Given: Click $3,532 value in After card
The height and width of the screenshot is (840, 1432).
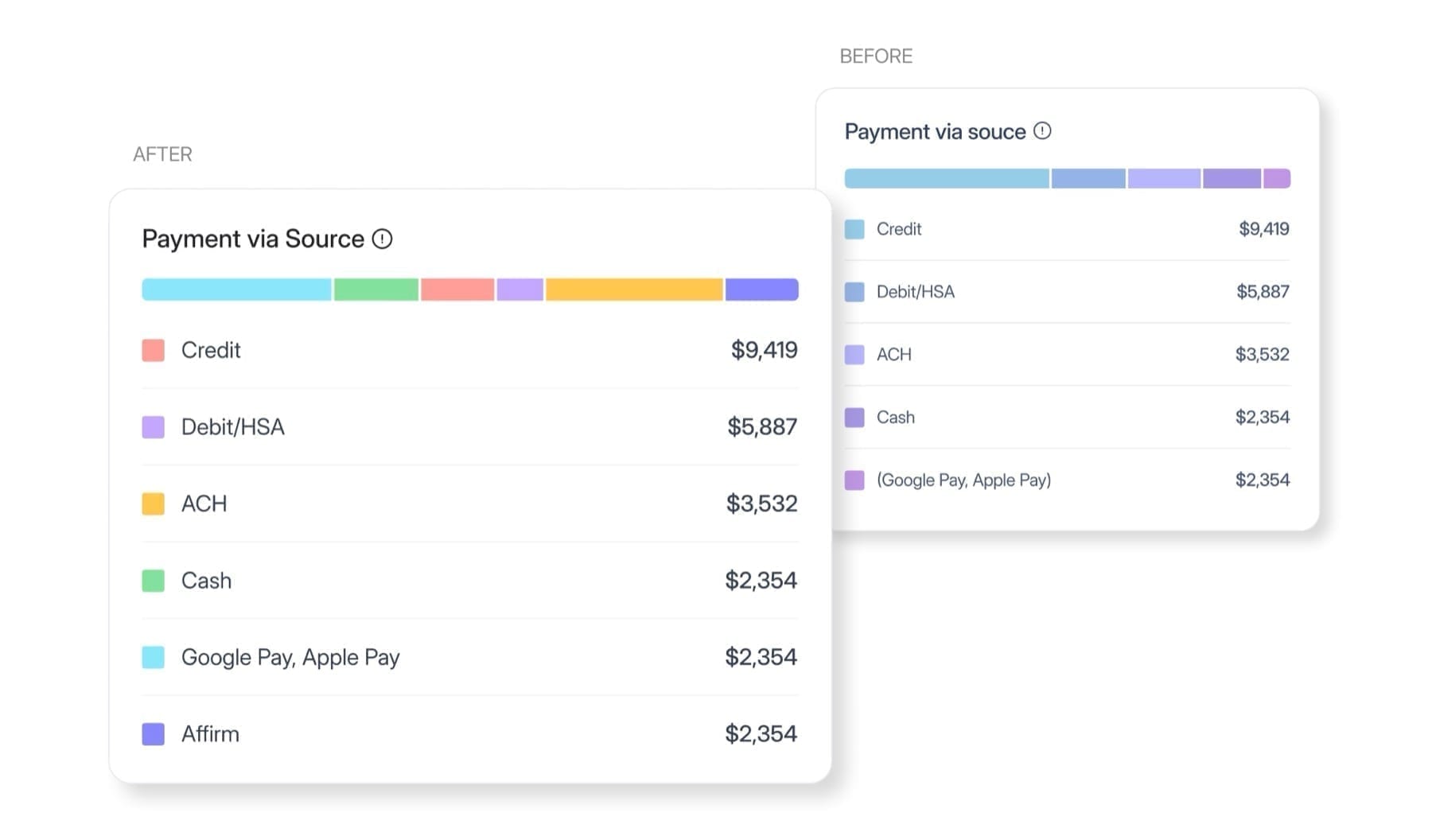Looking at the screenshot, I should click(761, 504).
